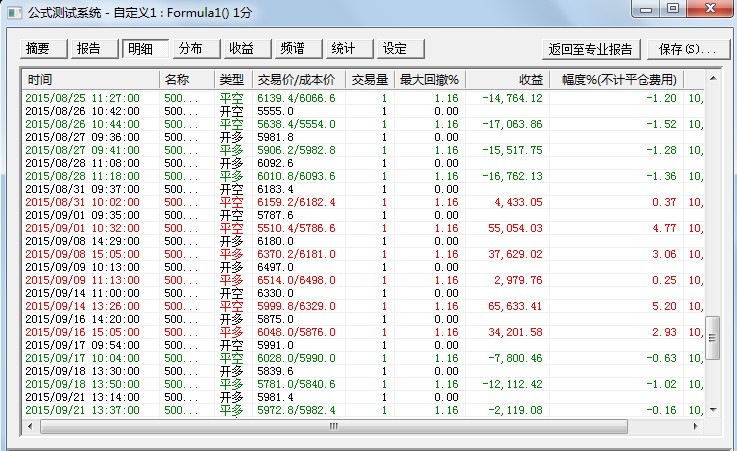Select row 2015/09/08 15:05:00
Viewport: 737px width, 451px height.
[x=363, y=254]
